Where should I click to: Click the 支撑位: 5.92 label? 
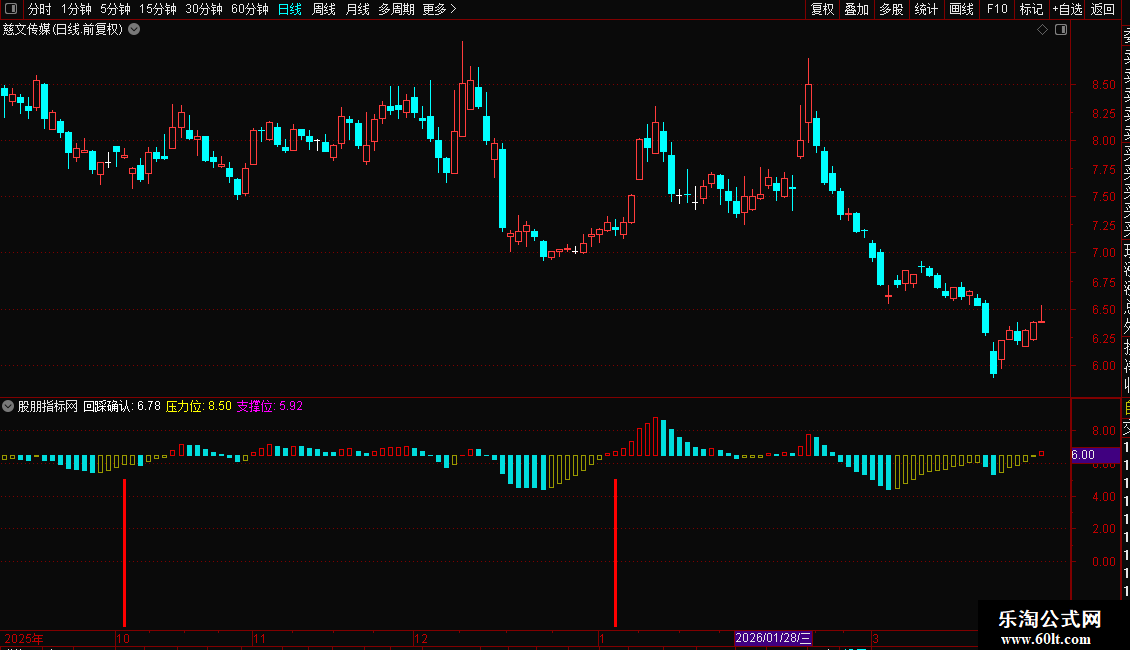coord(270,406)
